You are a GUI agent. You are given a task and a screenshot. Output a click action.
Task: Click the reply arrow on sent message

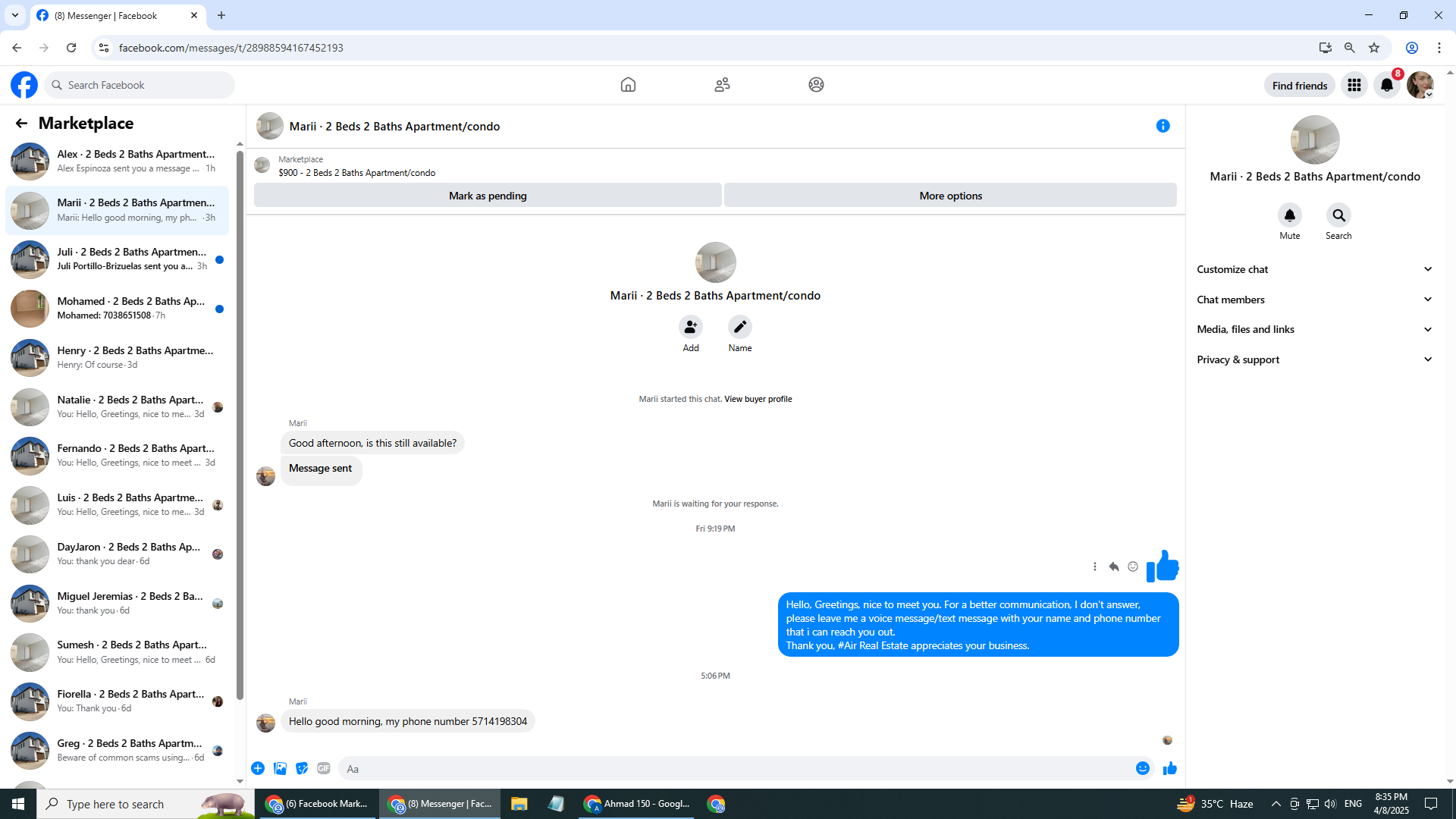click(x=1113, y=566)
